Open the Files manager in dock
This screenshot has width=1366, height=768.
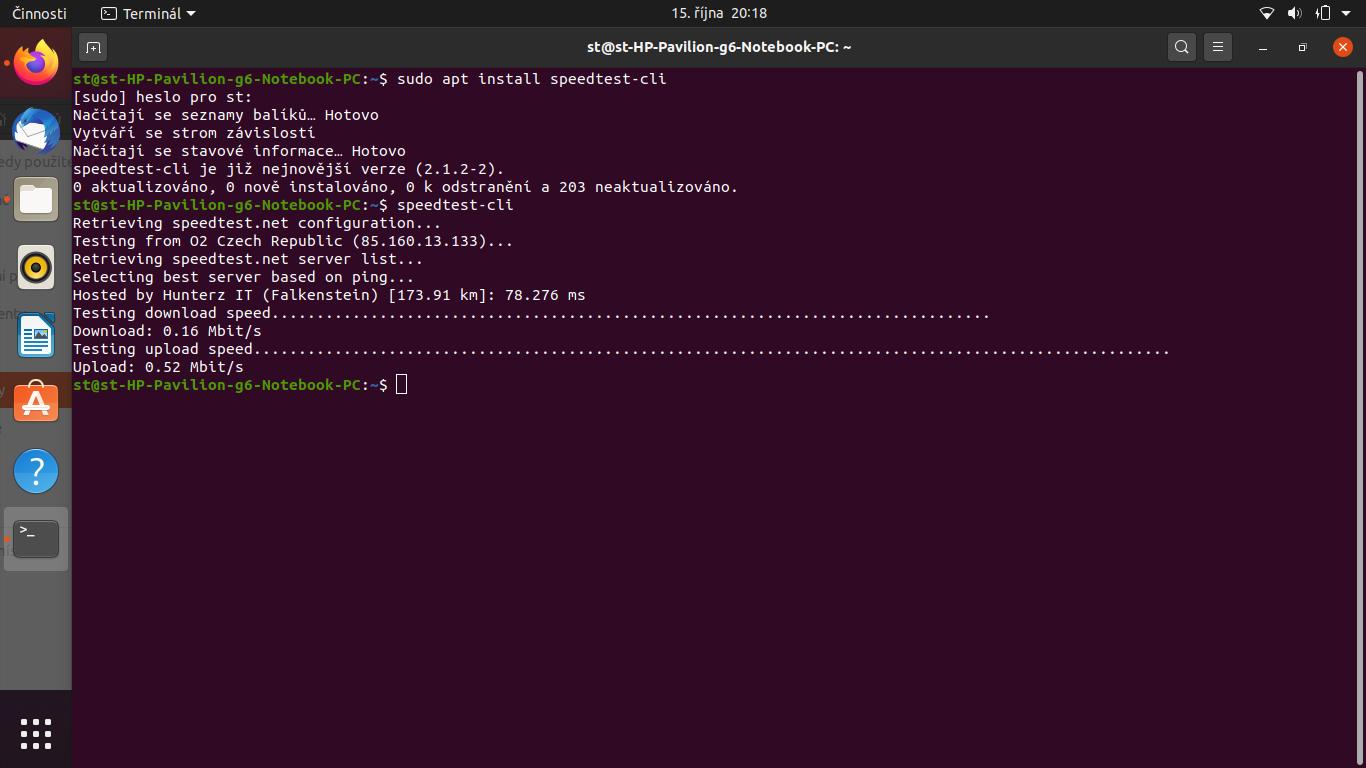click(x=36, y=199)
